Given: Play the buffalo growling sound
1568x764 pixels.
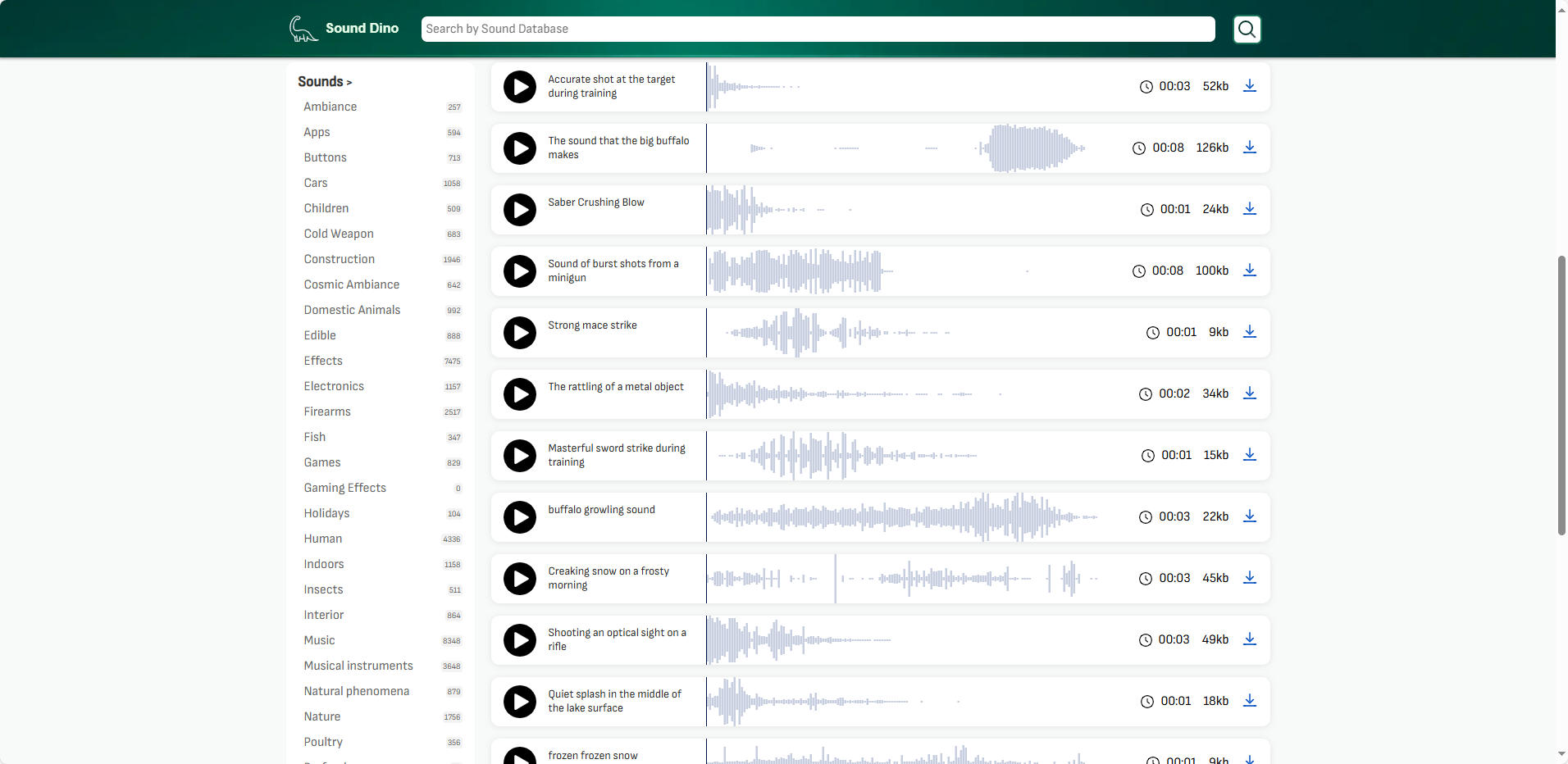Looking at the screenshot, I should pos(519,517).
